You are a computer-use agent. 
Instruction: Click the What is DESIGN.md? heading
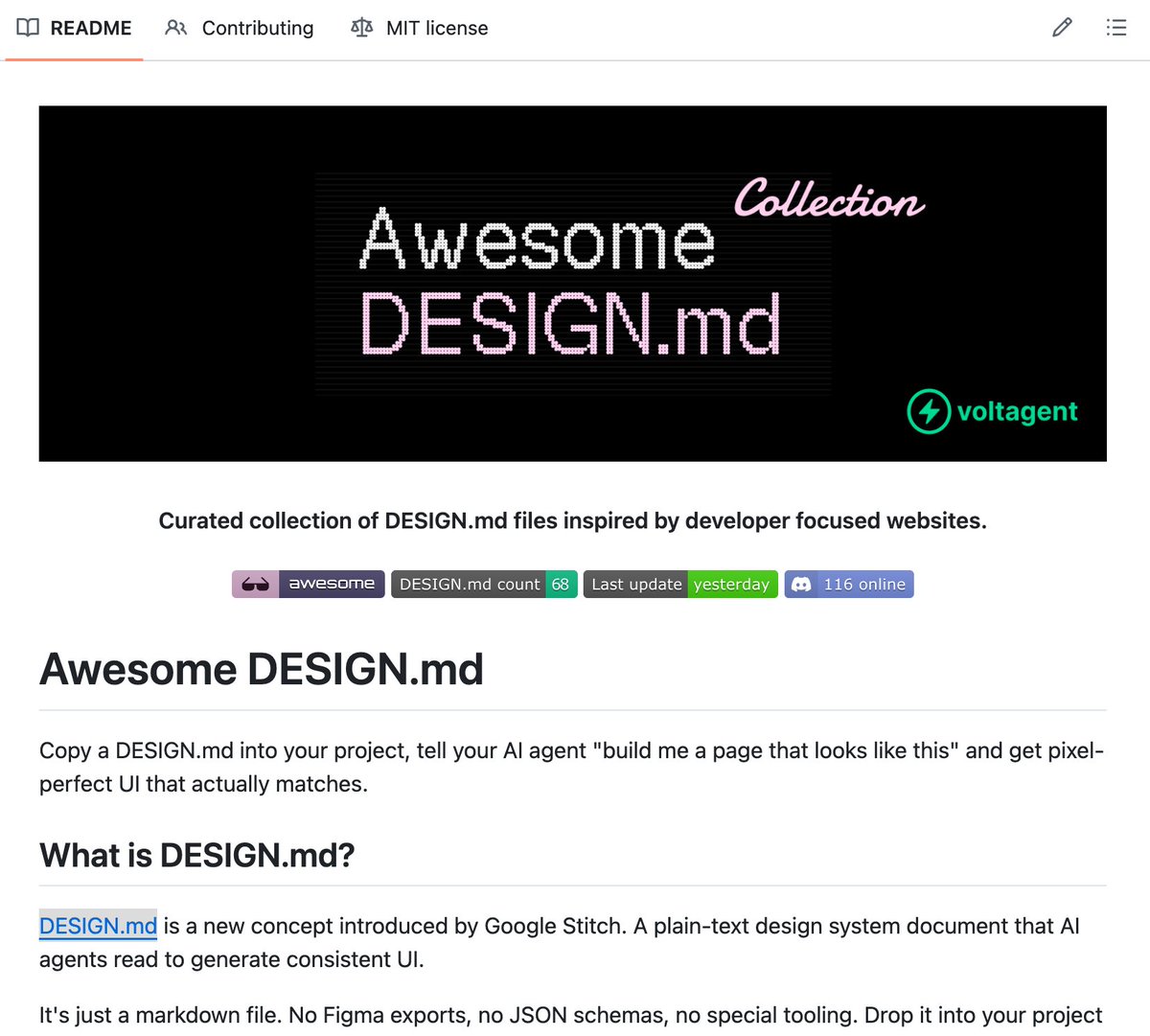[196, 855]
